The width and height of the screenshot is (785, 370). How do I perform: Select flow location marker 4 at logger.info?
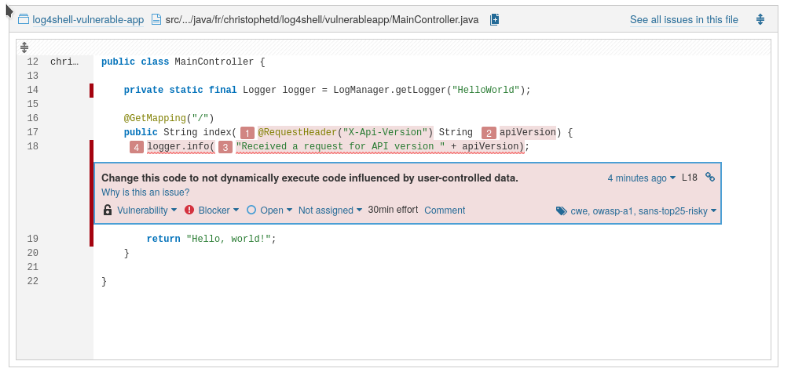137,147
